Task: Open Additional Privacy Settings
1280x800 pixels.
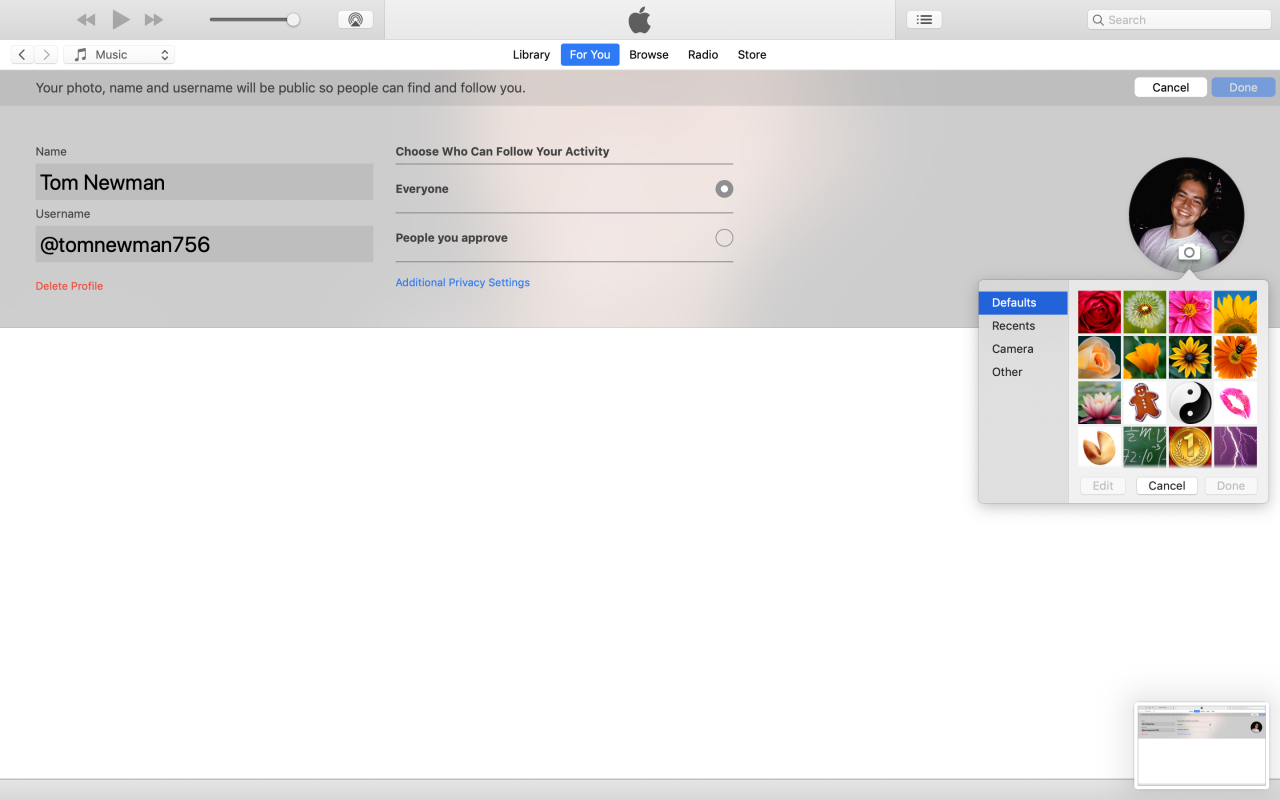Action: click(x=462, y=282)
